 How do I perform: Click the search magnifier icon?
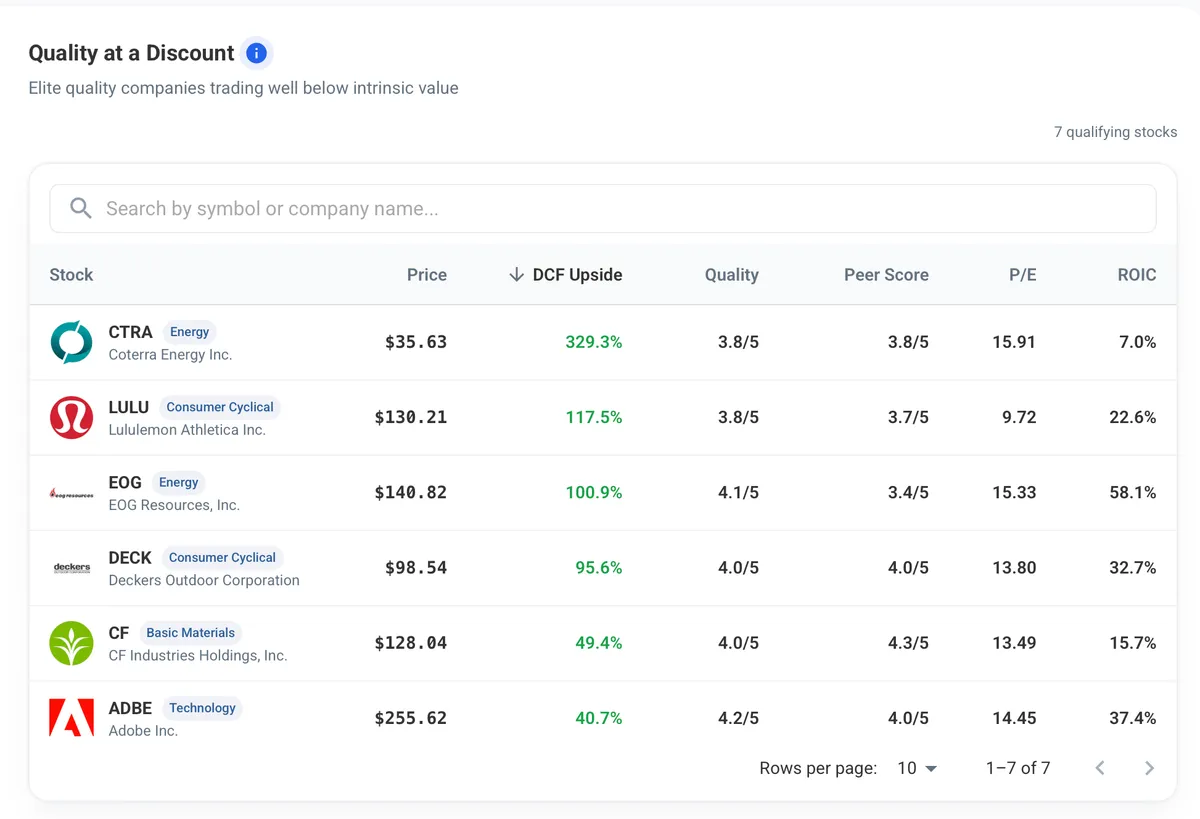81,208
